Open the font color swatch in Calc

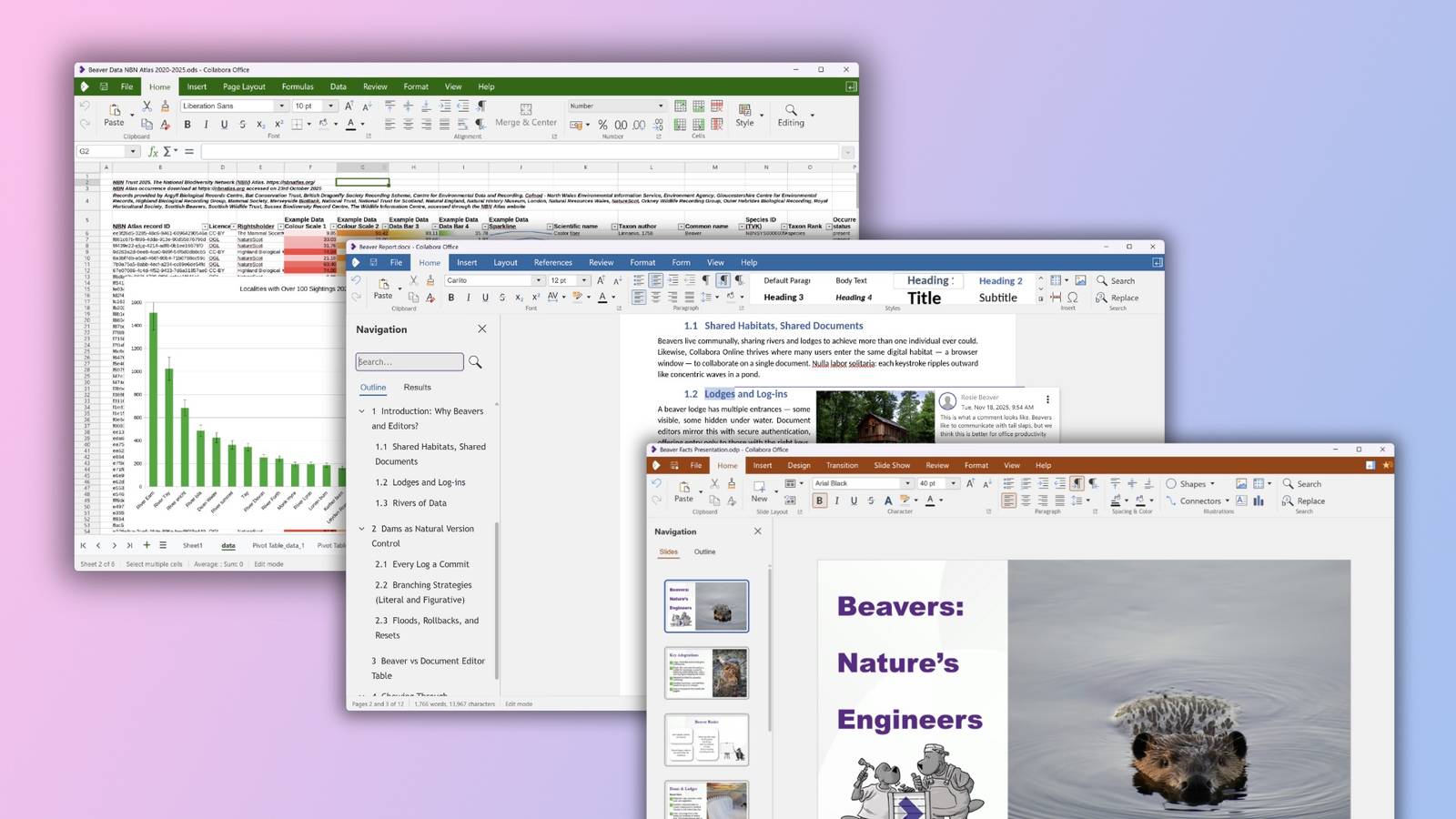tap(349, 125)
